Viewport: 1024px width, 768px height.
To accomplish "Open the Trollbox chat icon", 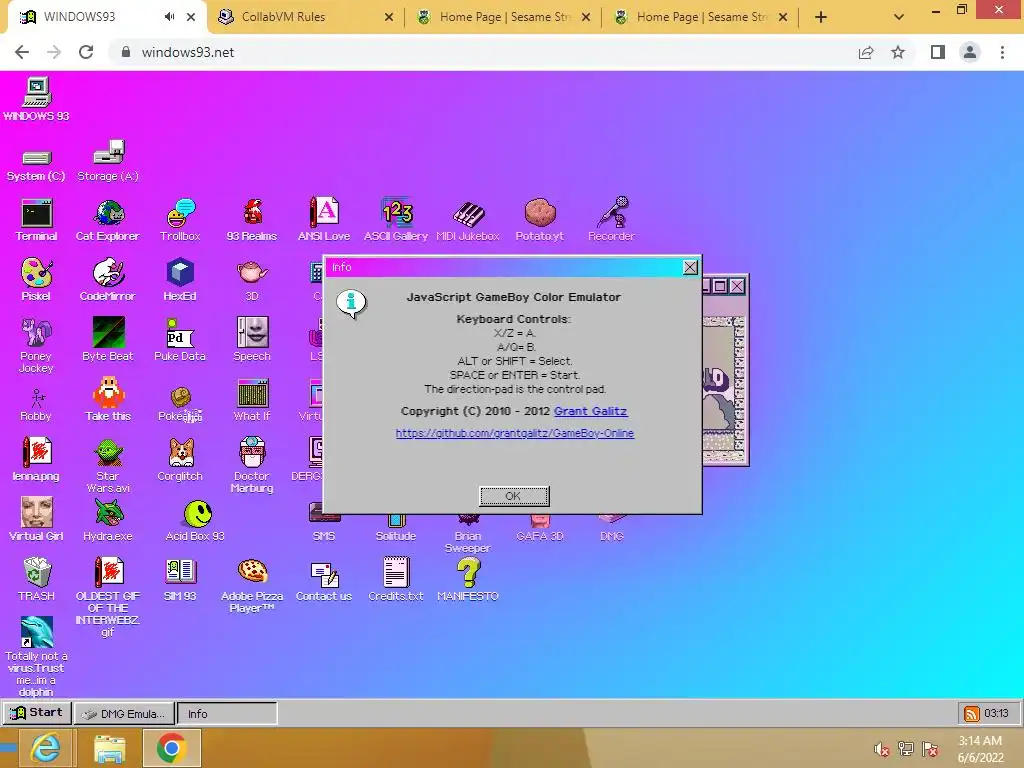I will [x=180, y=220].
